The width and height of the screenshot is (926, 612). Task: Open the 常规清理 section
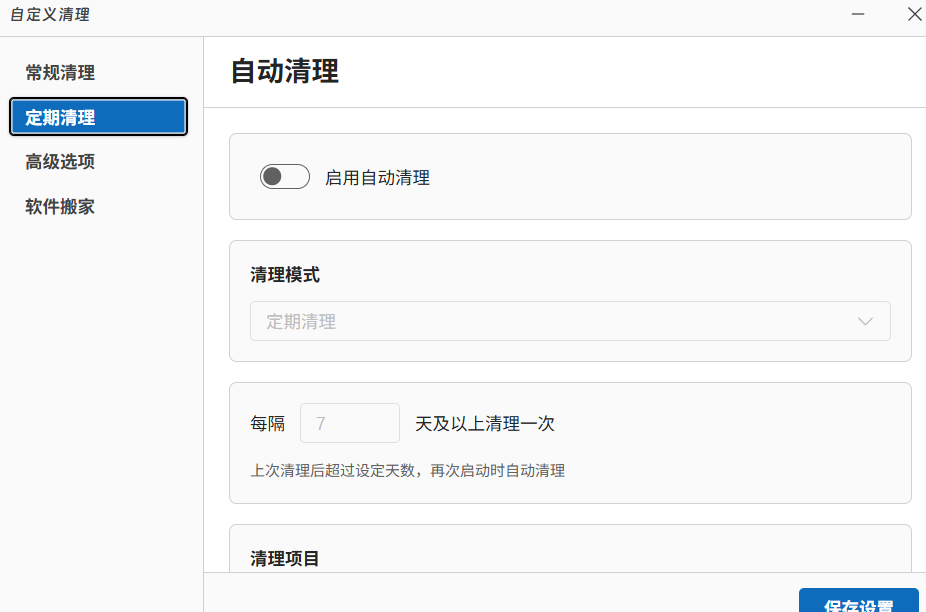coord(60,73)
